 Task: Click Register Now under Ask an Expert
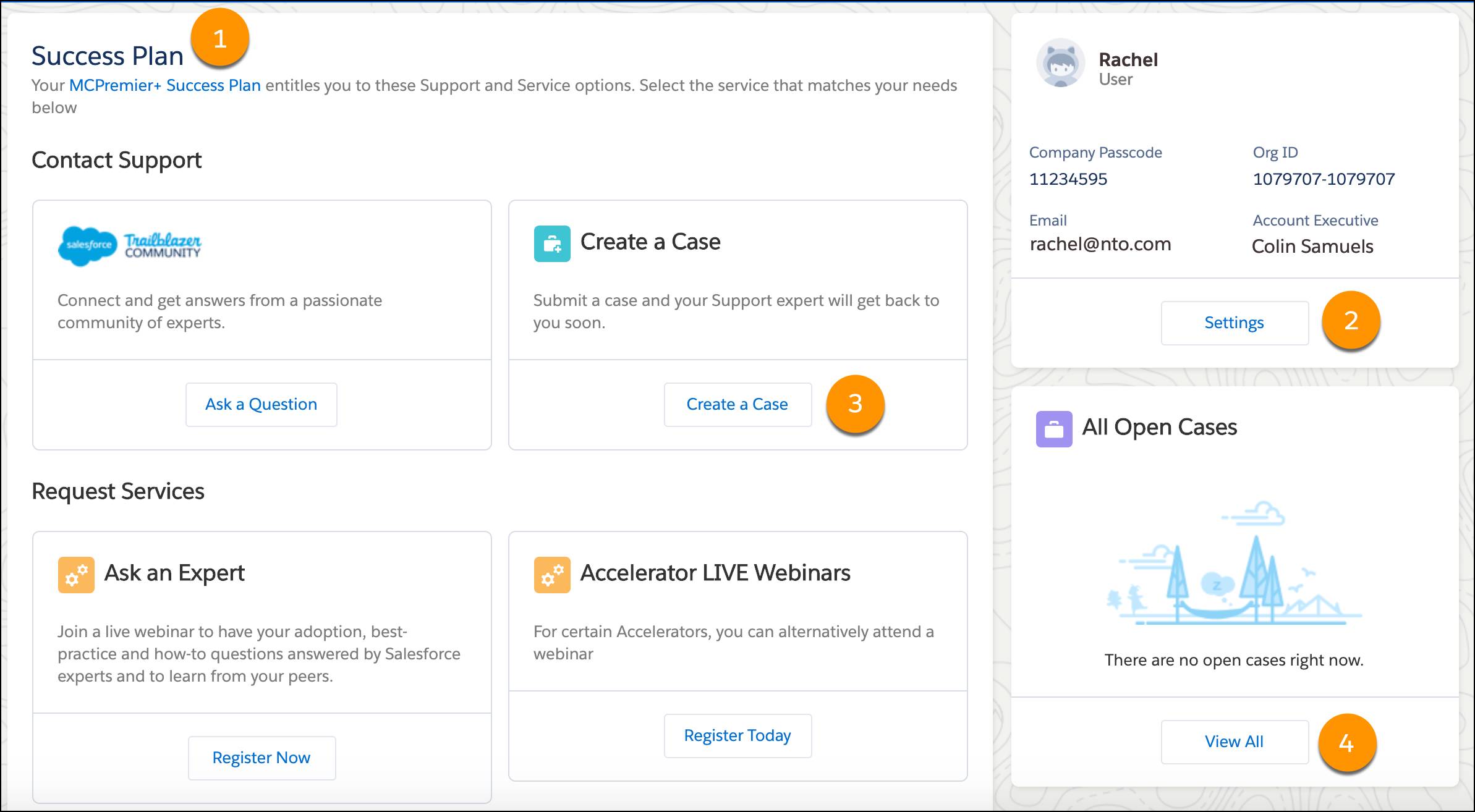click(261, 758)
